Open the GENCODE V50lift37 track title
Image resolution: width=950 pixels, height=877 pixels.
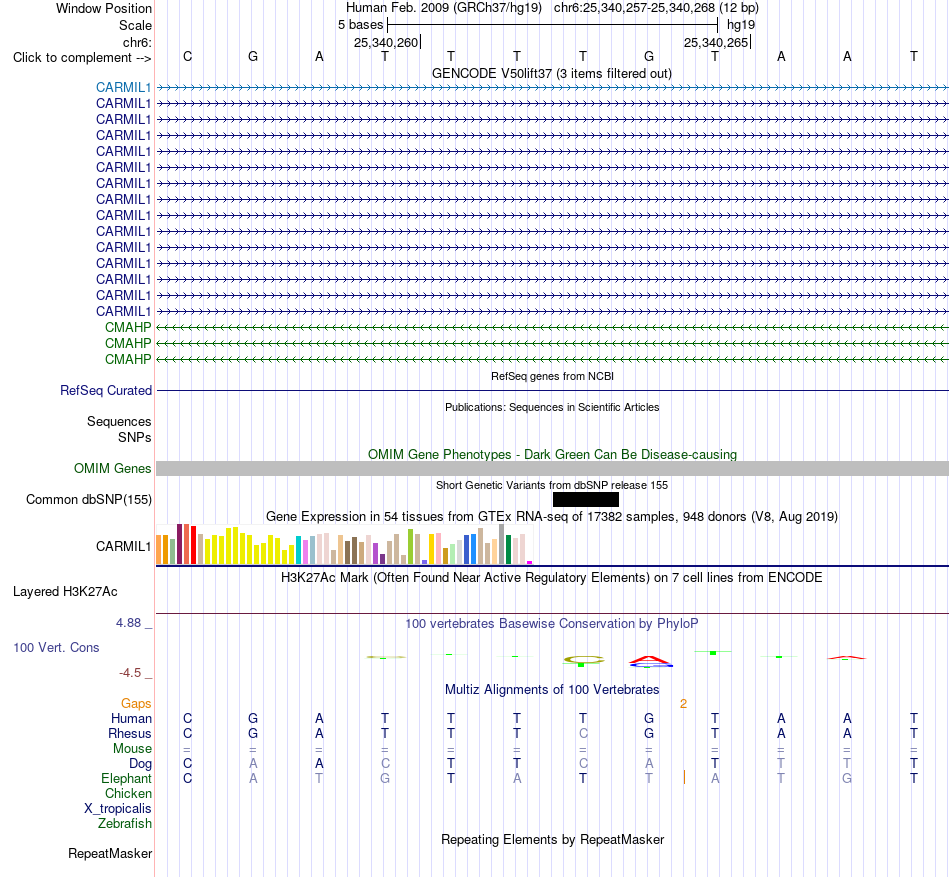point(551,73)
